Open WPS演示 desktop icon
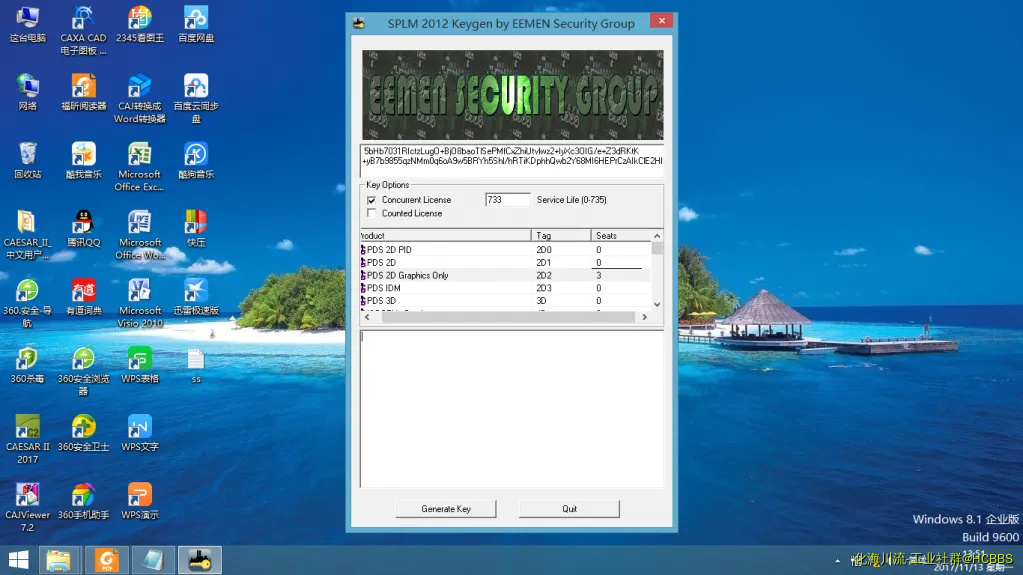The height and width of the screenshot is (575, 1023). tap(140, 501)
